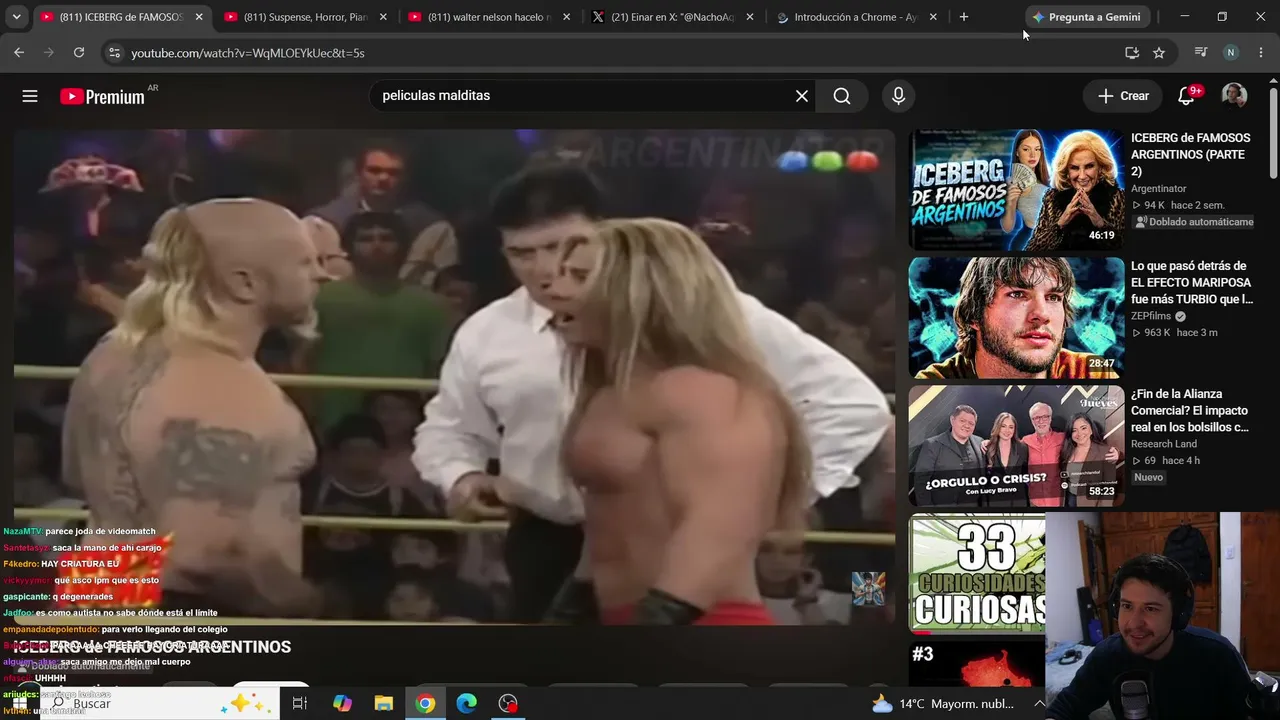The width and height of the screenshot is (1280, 720).
Task: Switch to the 'Introducción a Chrome' tab
Action: pos(857,17)
